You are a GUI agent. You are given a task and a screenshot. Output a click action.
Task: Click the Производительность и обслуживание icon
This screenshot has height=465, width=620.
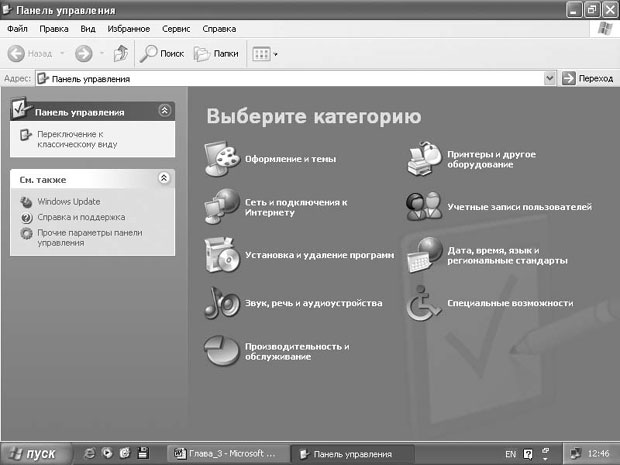point(220,350)
